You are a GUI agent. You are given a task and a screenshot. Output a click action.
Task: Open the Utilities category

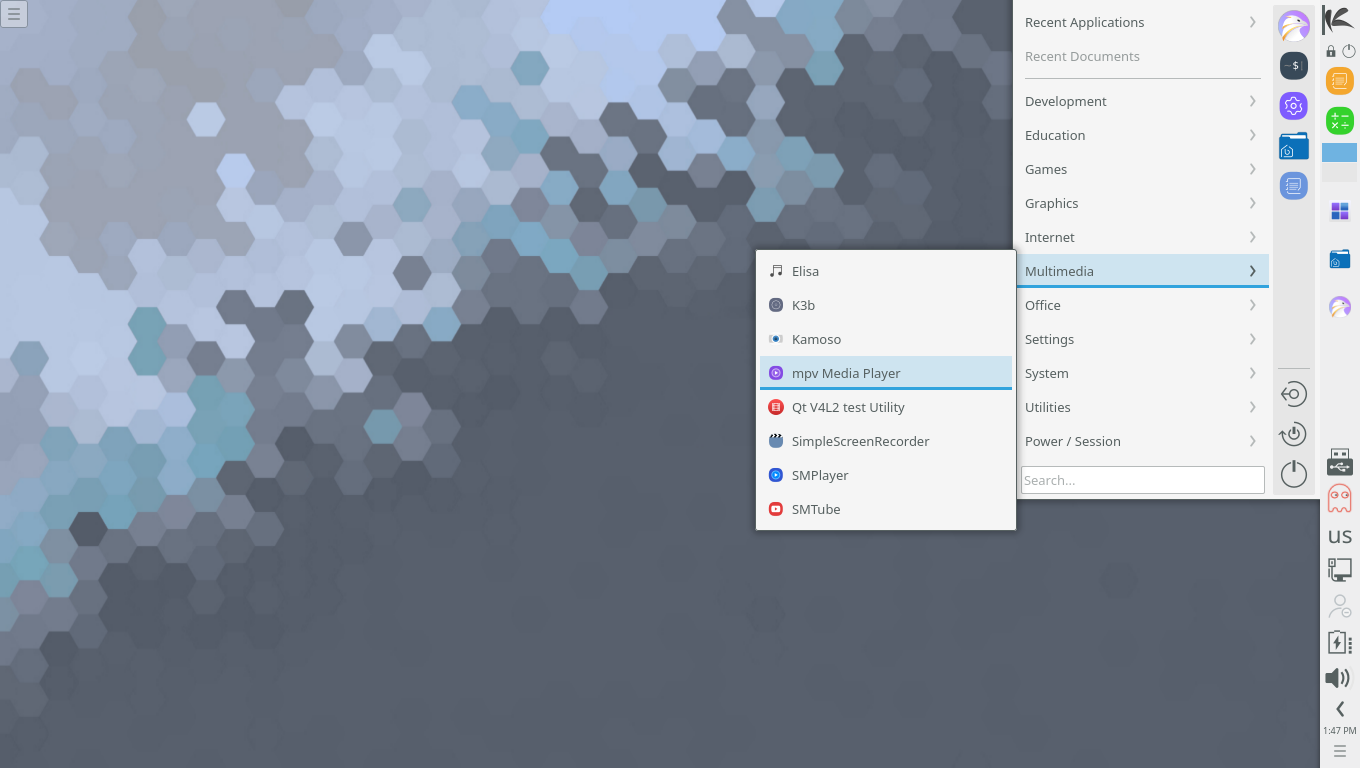click(x=1143, y=407)
